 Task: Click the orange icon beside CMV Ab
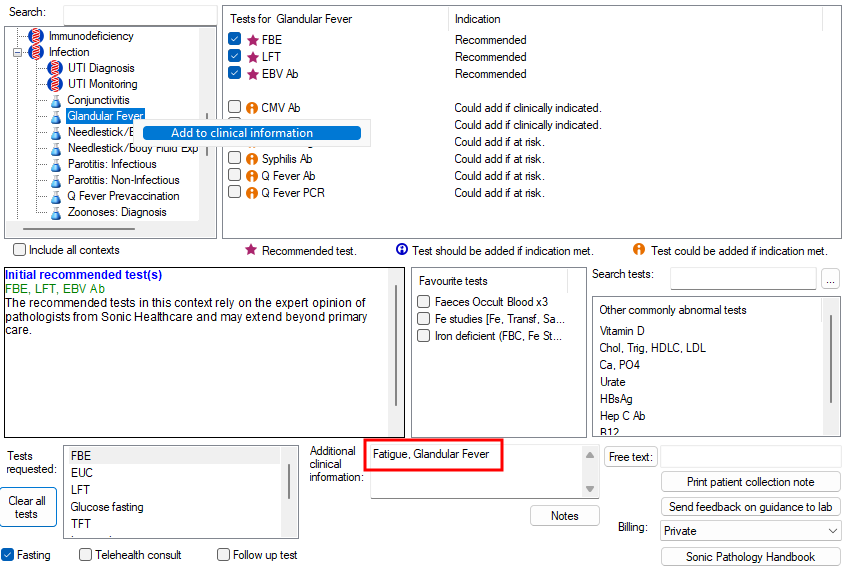pos(252,108)
